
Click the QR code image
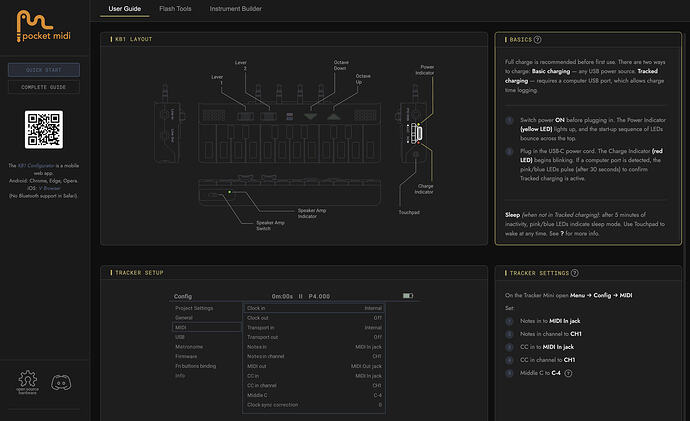(44, 130)
